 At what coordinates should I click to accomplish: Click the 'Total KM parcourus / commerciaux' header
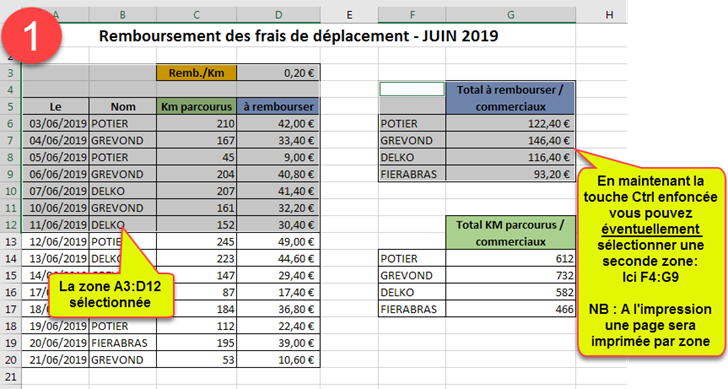coord(510,233)
